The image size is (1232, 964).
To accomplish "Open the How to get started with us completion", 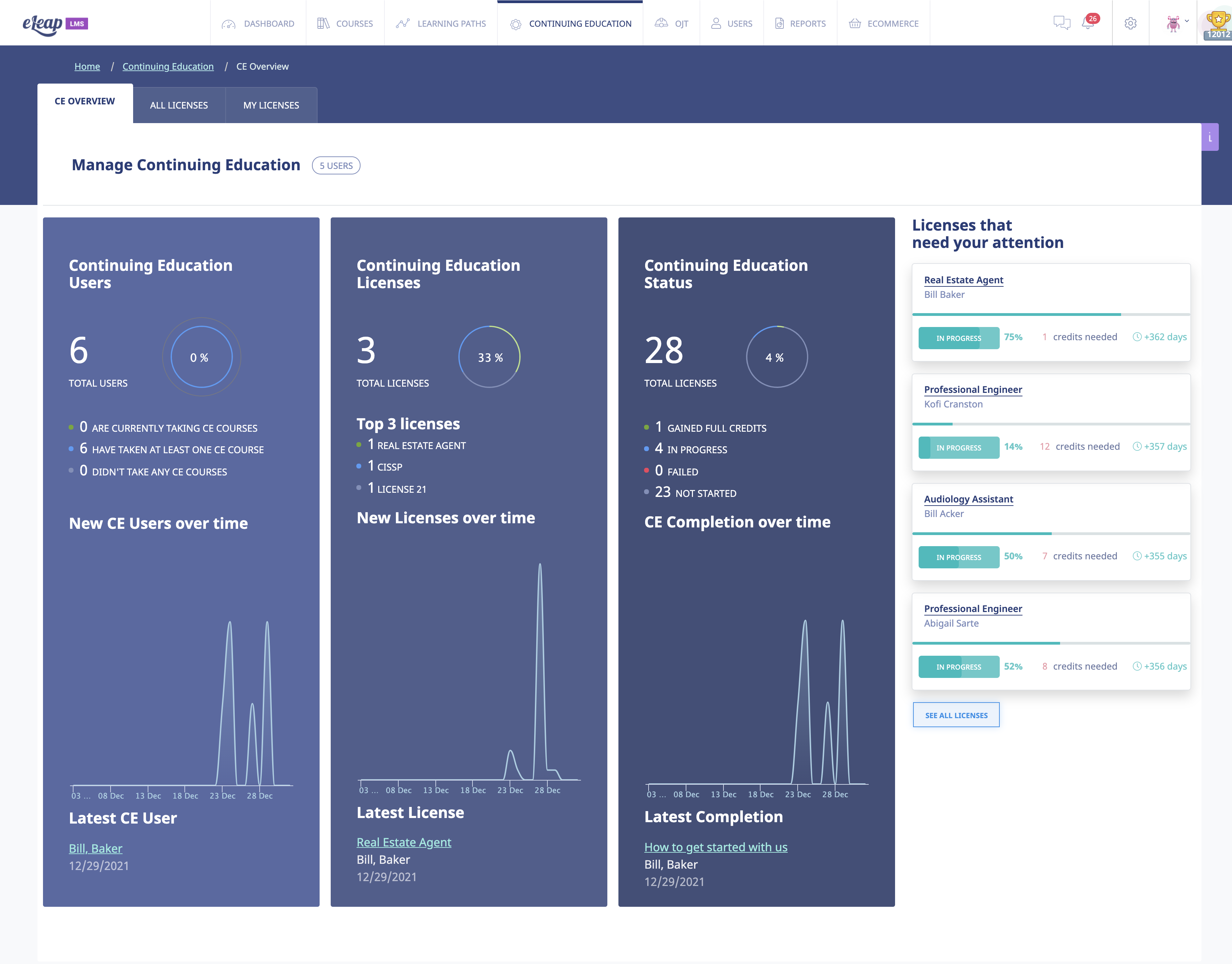I will pos(715,846).
